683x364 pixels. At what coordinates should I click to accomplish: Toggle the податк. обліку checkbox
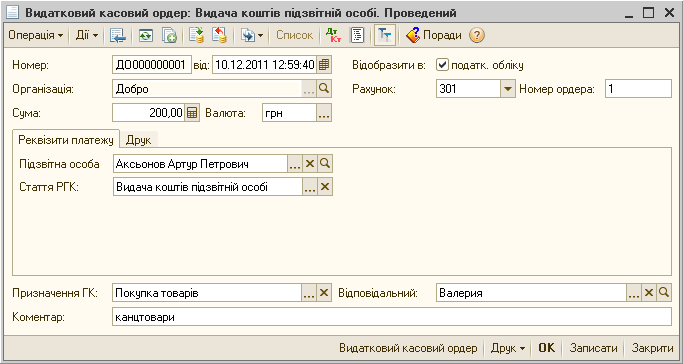click(x=443, y=65)
